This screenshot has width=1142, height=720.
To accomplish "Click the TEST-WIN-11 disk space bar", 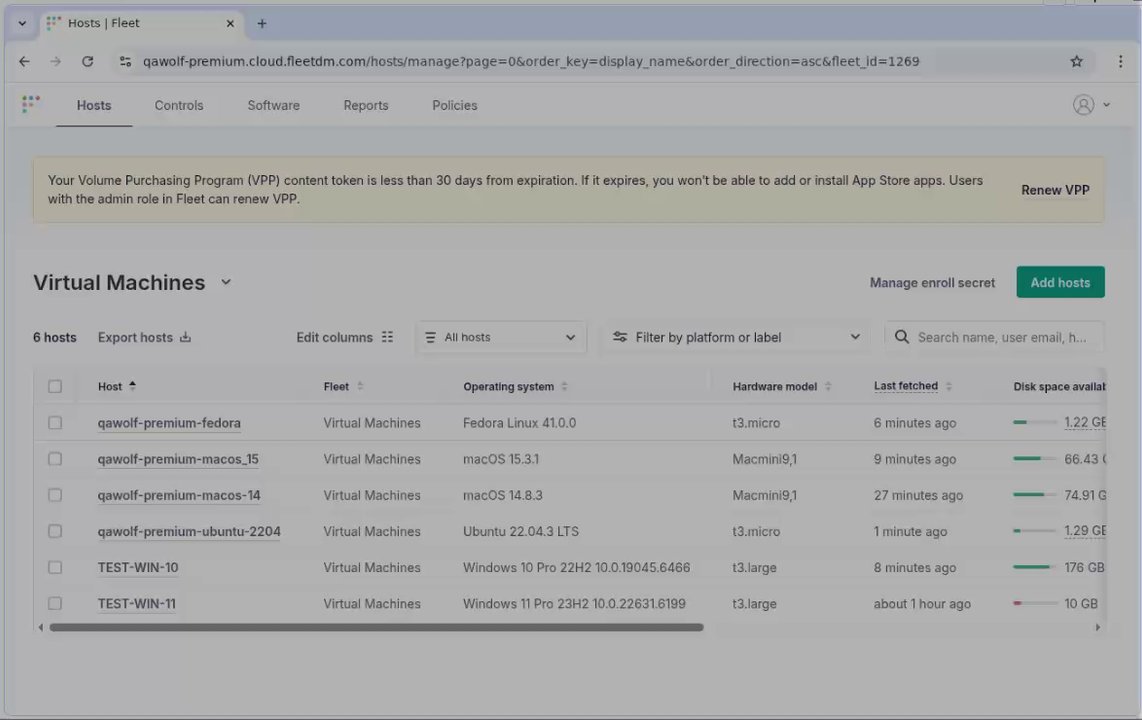I will (x=1034, y=603).
